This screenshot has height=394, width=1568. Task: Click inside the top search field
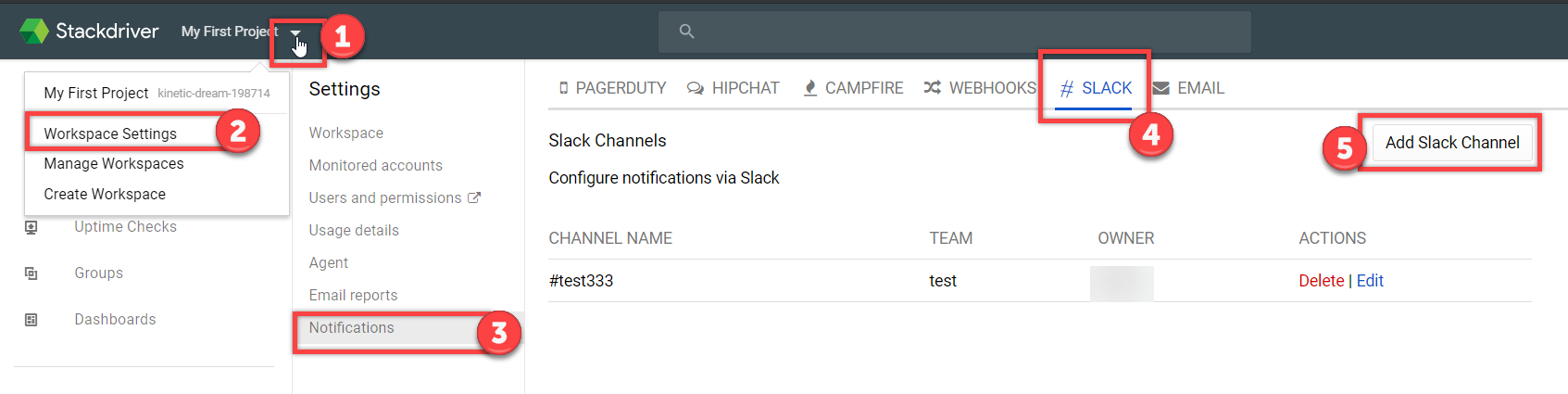click(954, 32)
